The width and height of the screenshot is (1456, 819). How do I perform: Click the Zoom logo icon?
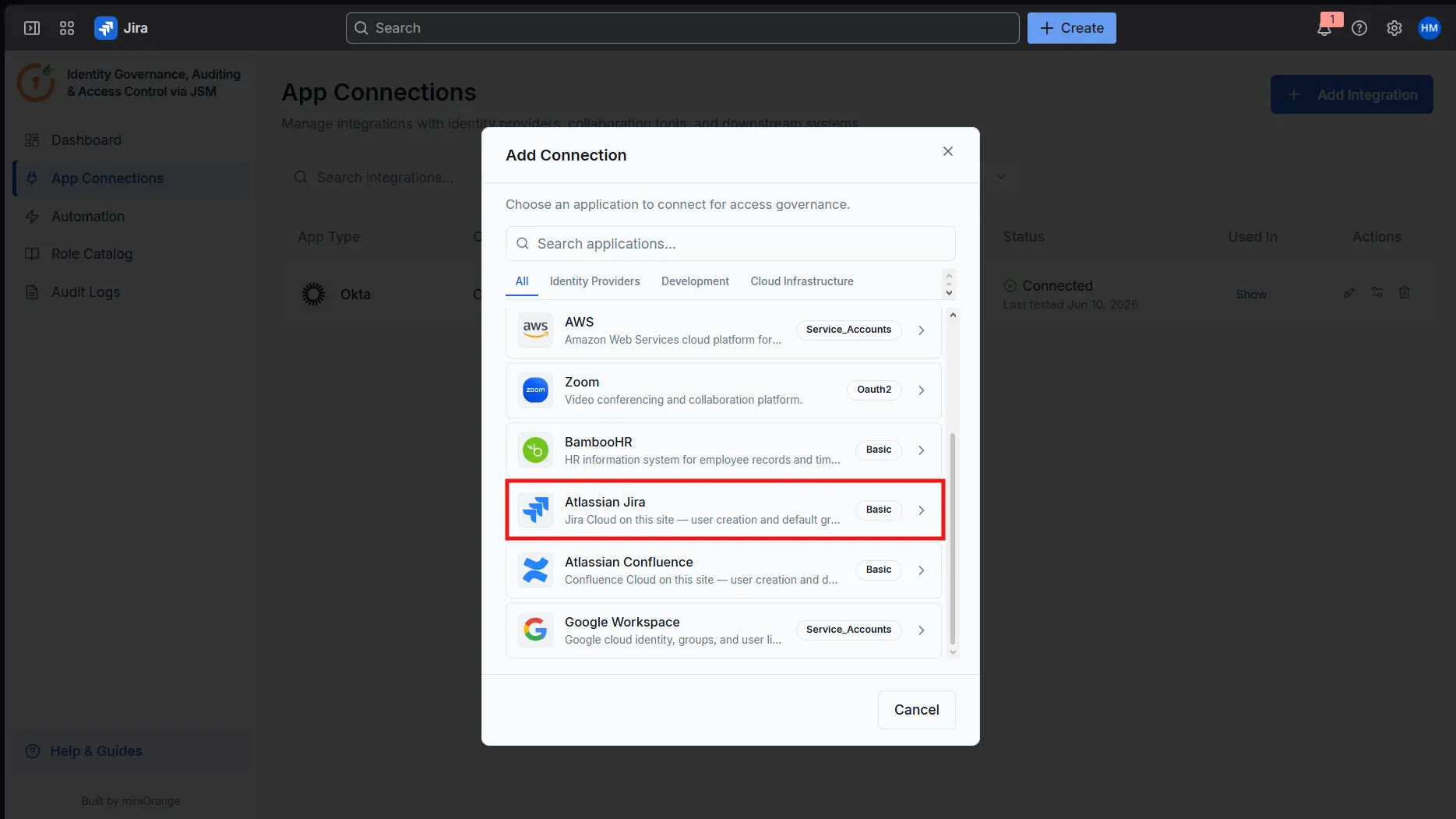coord(535,390)
